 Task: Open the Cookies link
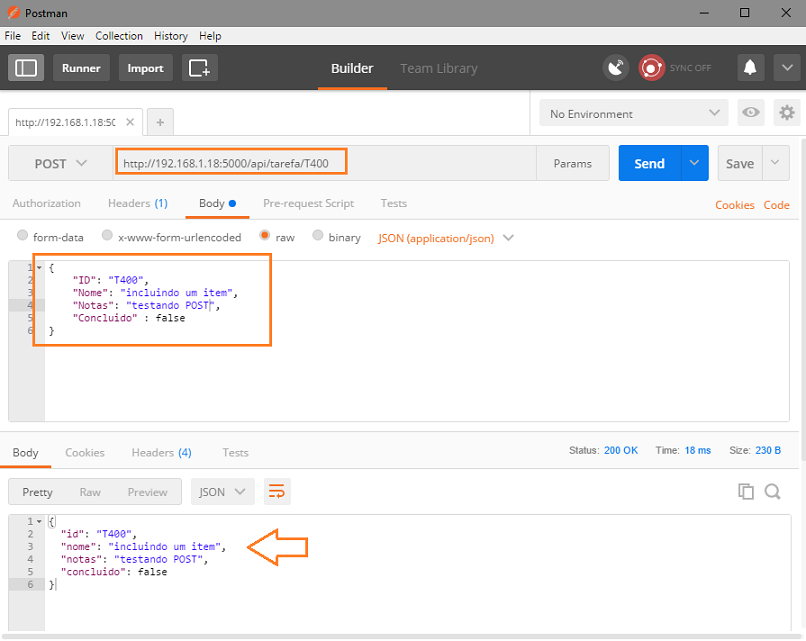point(735,205)
